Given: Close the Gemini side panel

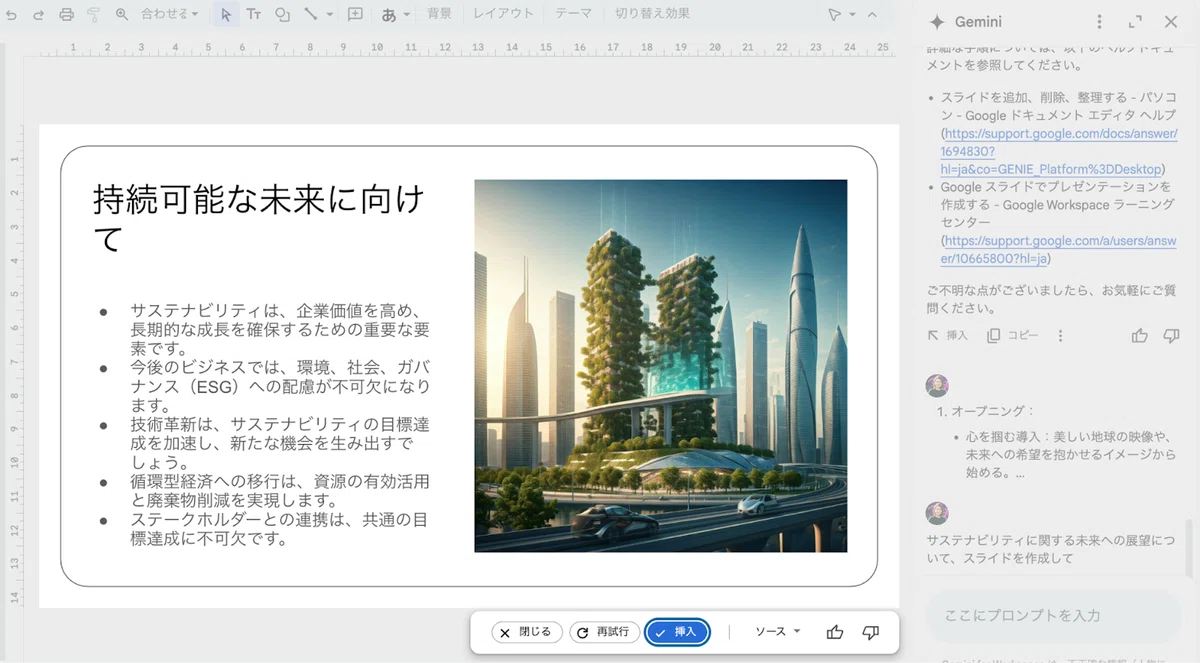Looking at the screenshot, I should point(1171,22).
